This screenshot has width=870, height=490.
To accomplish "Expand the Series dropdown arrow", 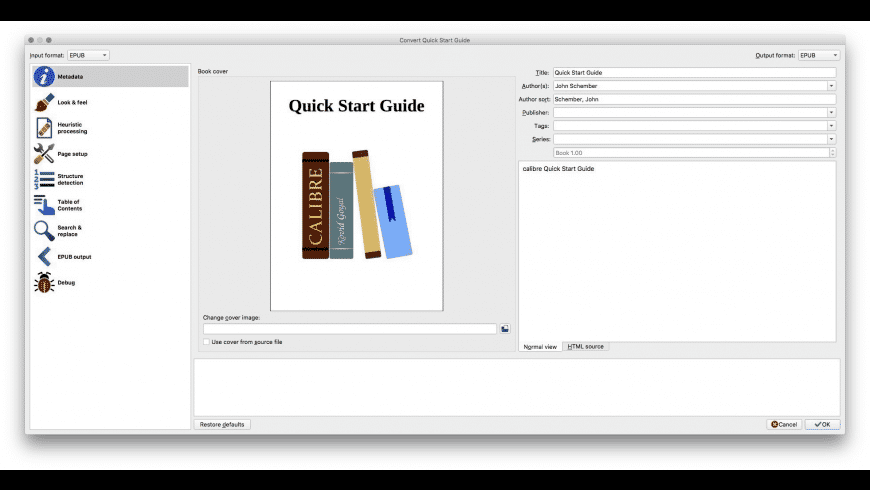I will click(x=831, y=139).
